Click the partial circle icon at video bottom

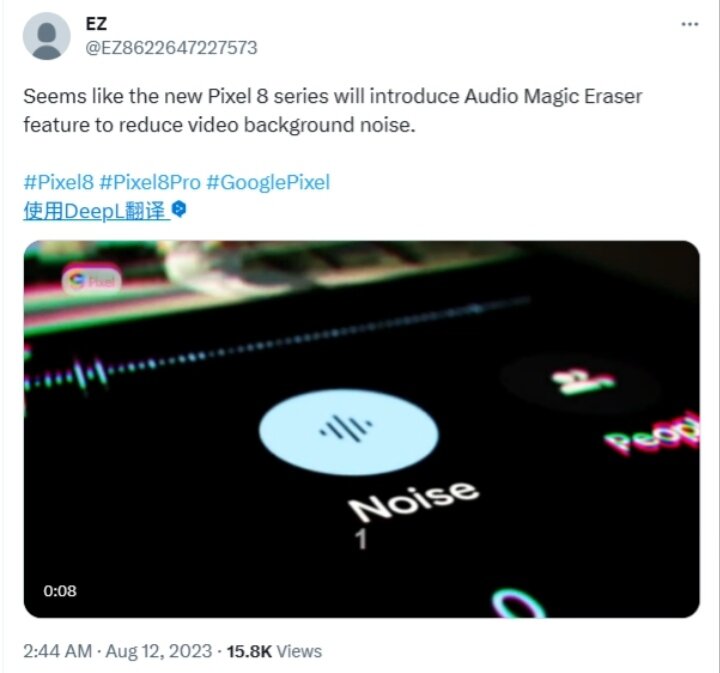click(x=519, y=604)
